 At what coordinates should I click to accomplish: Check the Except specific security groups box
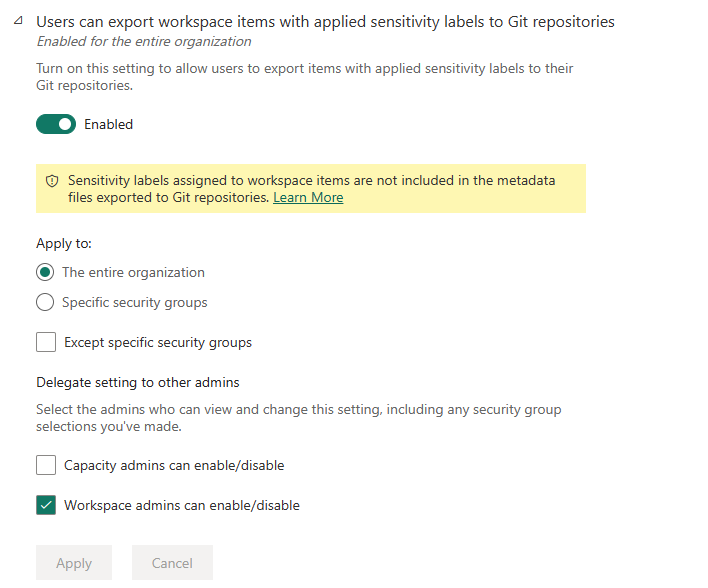pos(46,342)
